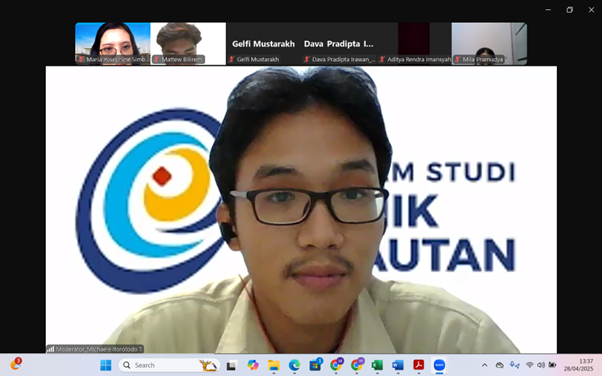Open the clock and date panel

(578, 365)
